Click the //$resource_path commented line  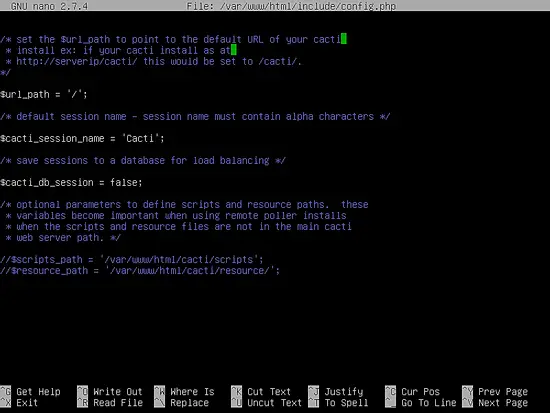[x=140, y=271]
